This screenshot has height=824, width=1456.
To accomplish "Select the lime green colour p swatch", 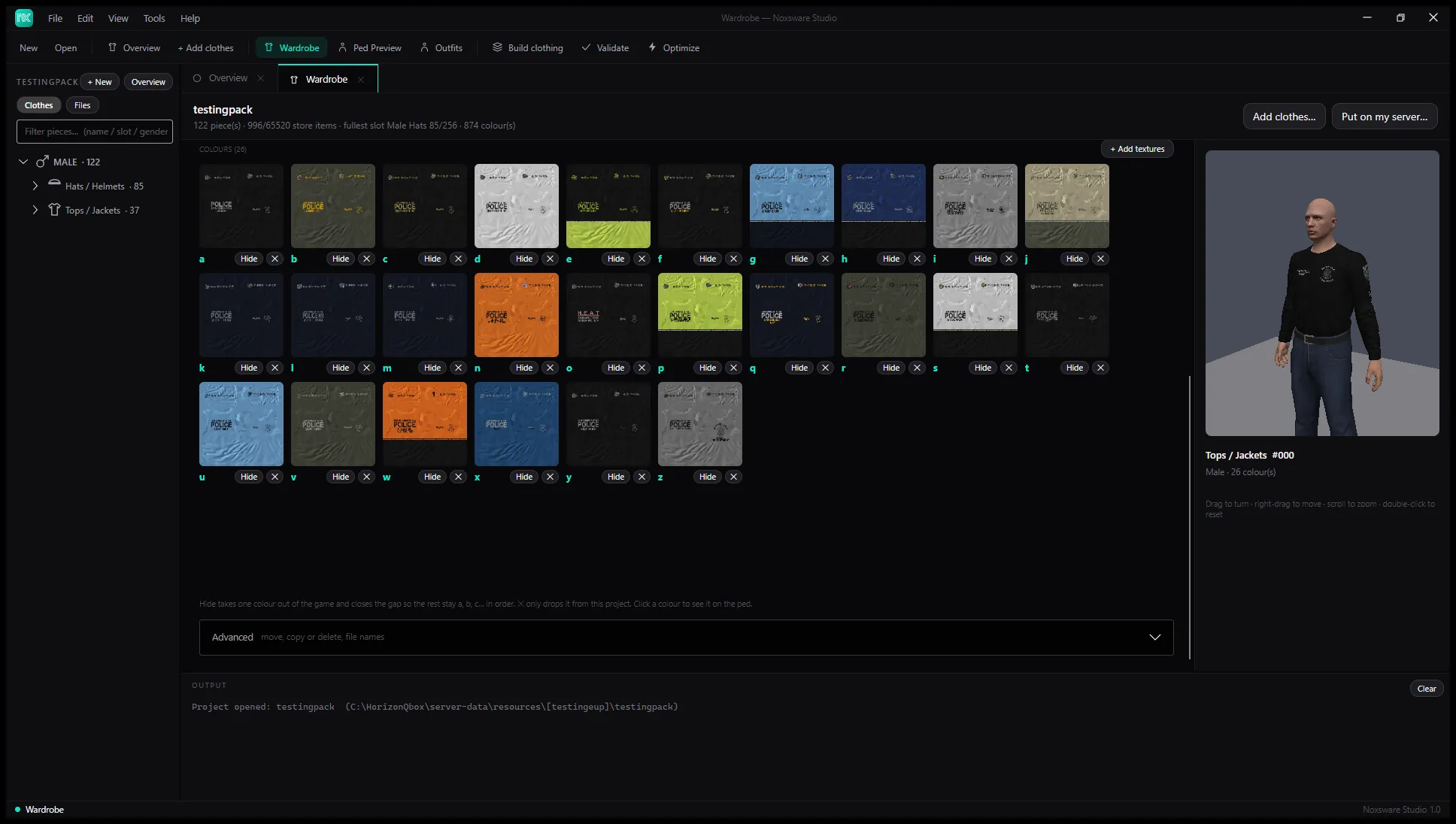I will (x=700, y=315).
